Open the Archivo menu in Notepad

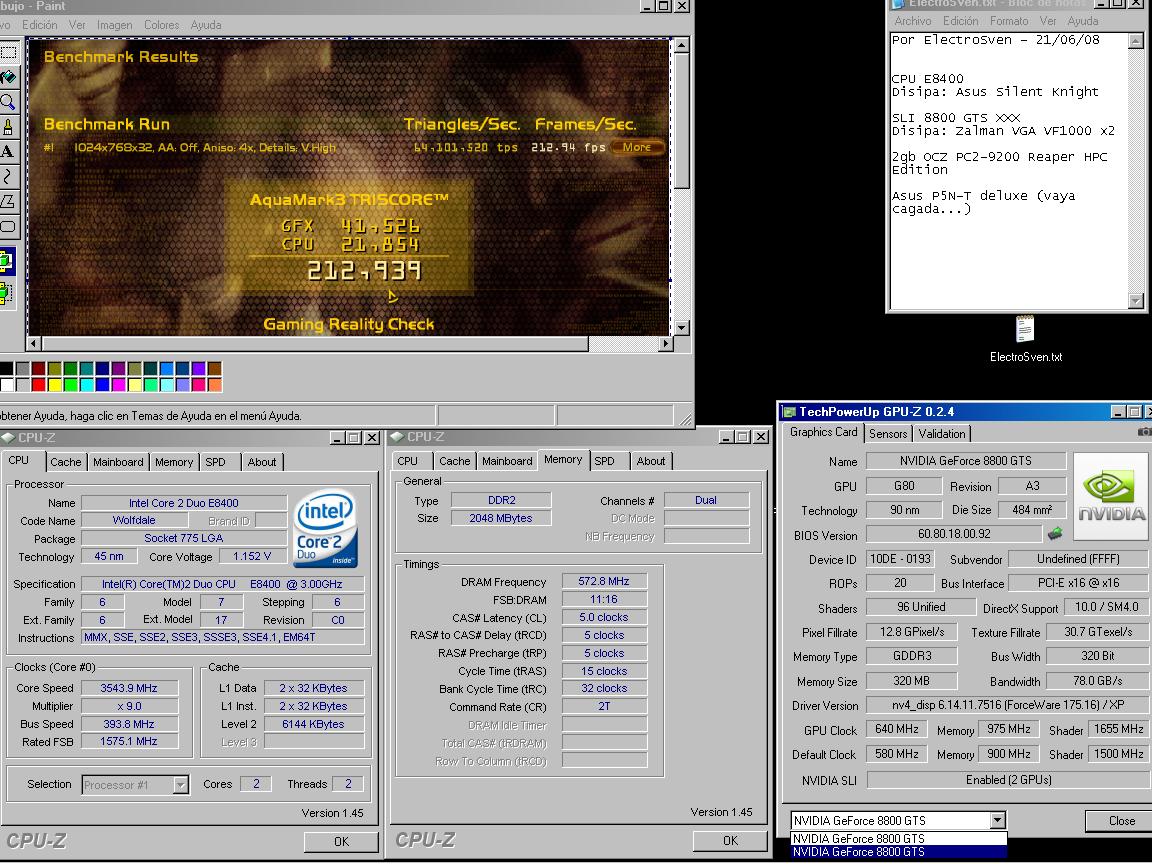click(912, 21)
